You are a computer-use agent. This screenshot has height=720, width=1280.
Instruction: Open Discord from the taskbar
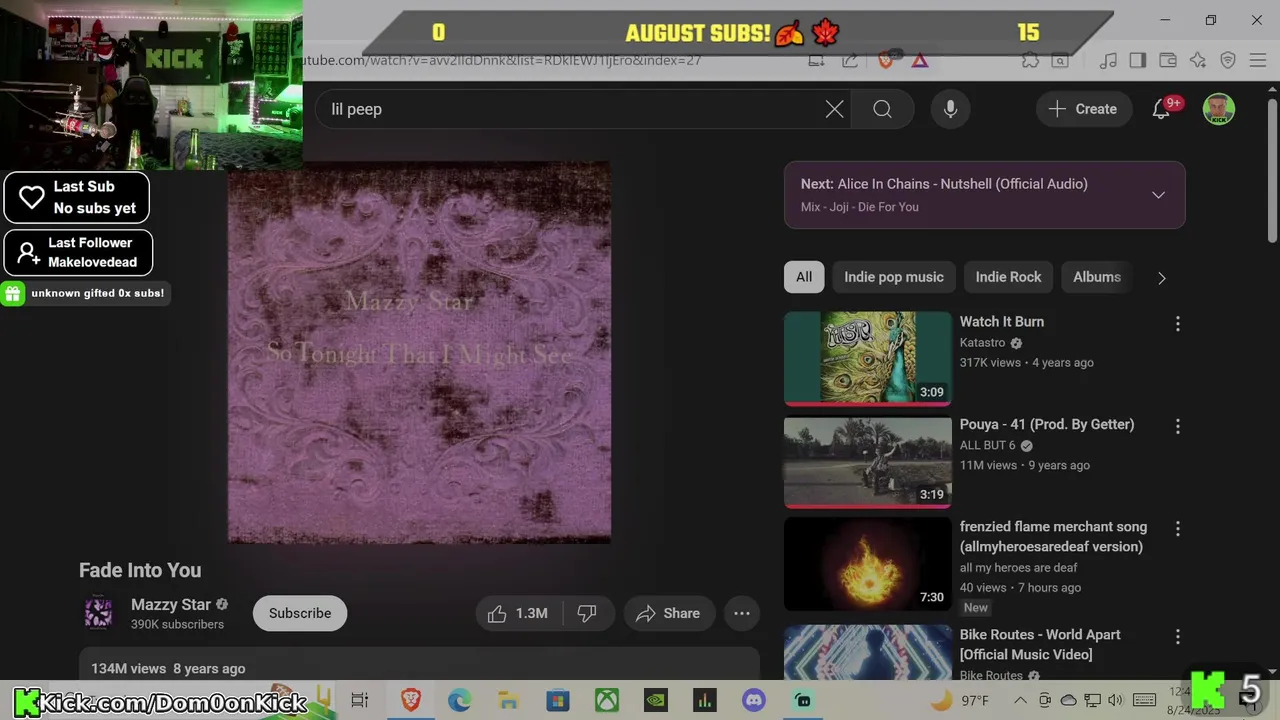(754, 700)
